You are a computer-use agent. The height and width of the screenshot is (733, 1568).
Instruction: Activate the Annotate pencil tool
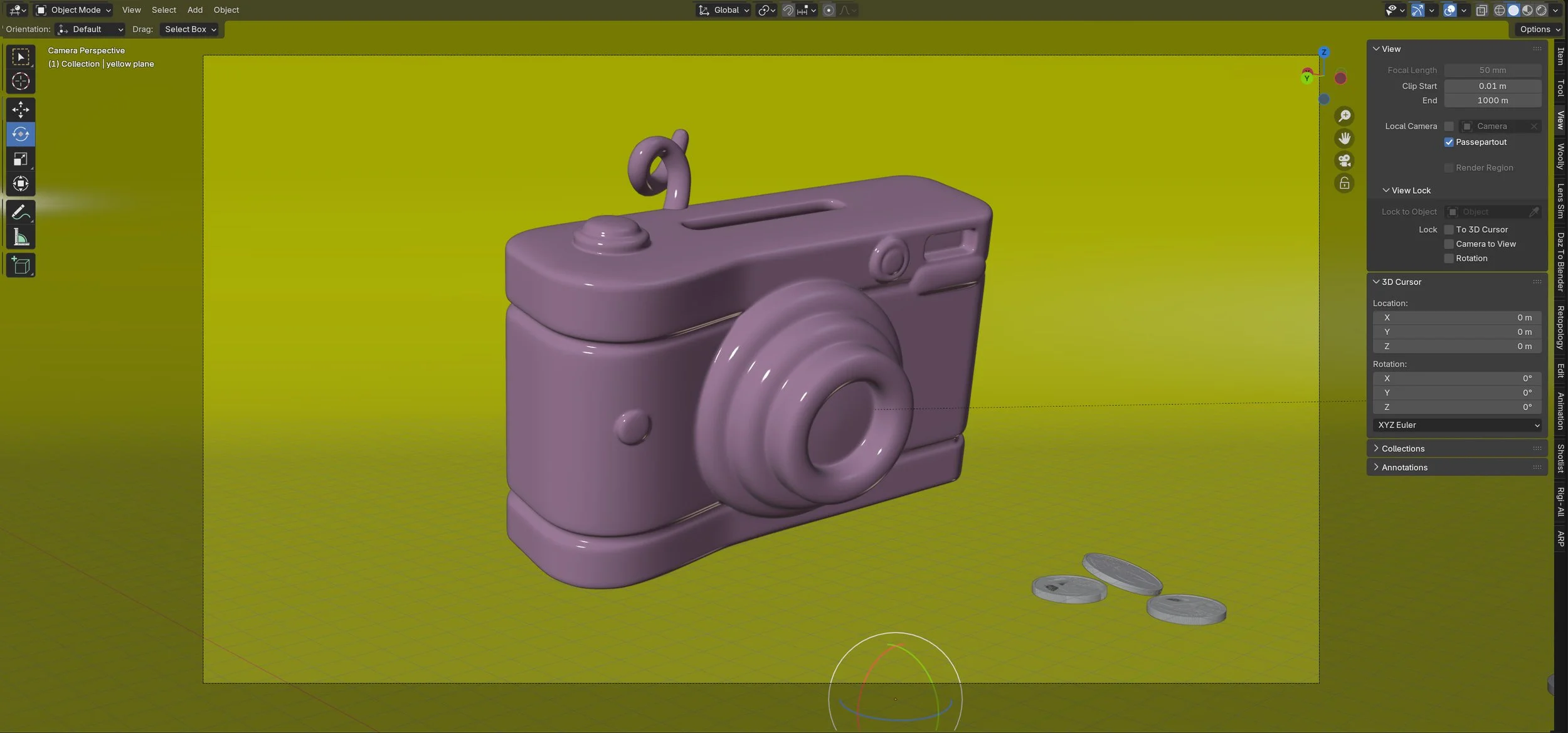click(x=21, y=213)
